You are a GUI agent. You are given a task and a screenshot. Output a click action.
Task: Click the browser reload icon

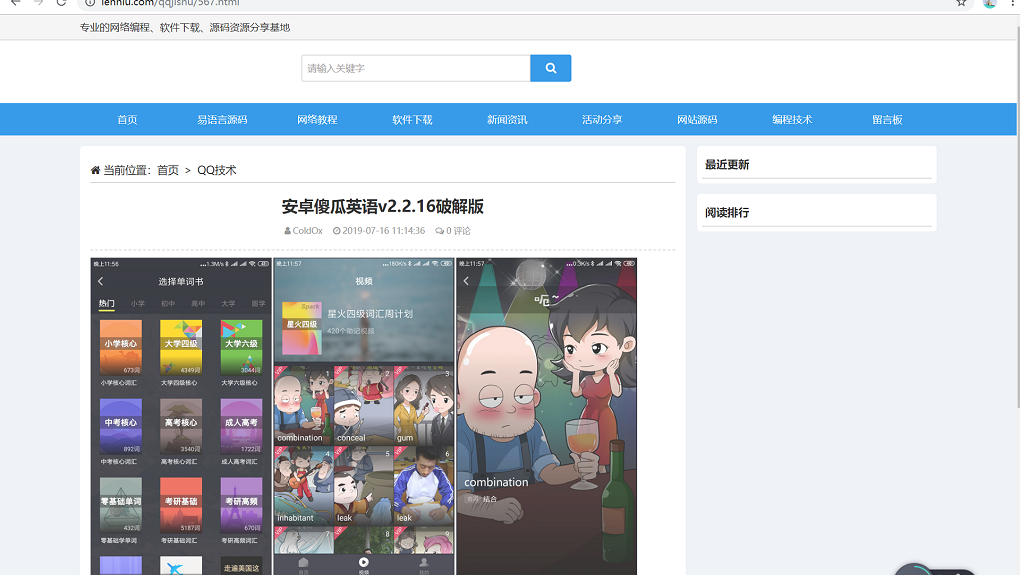[x=61, y=3]
